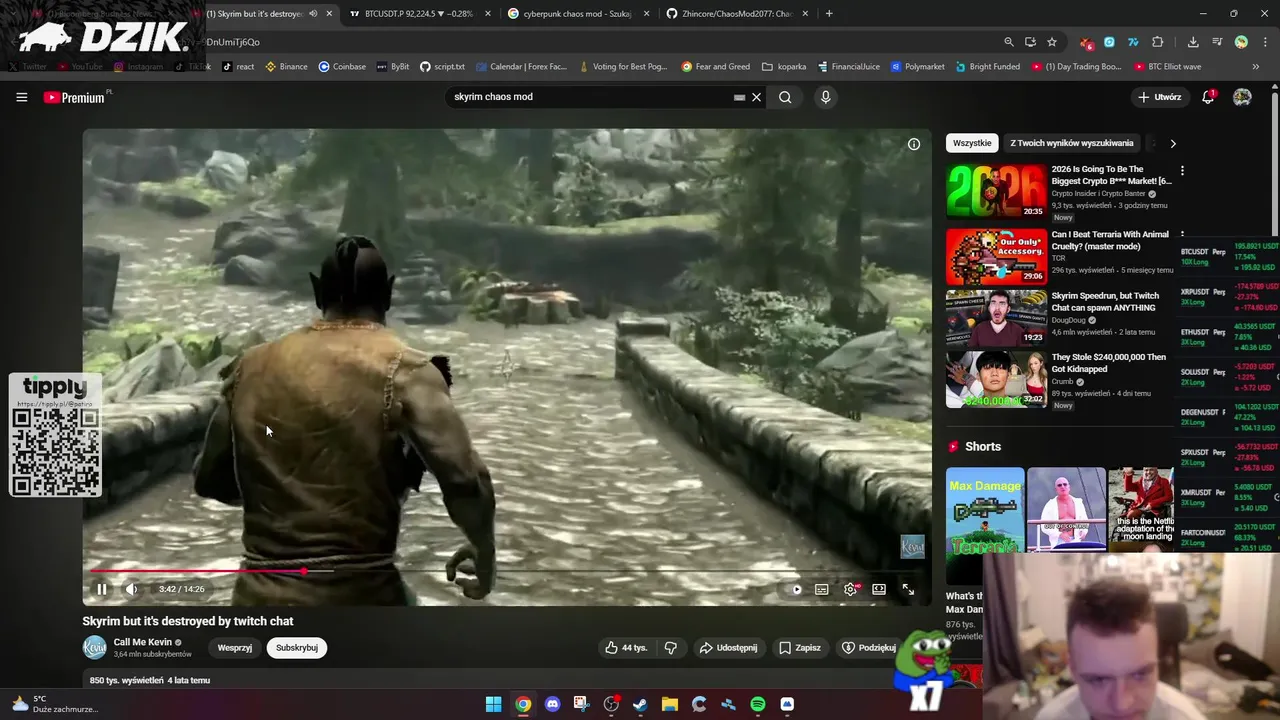Switch to theater mode view
Viewport: 1280px width, 720px height.
pos(878,590)
